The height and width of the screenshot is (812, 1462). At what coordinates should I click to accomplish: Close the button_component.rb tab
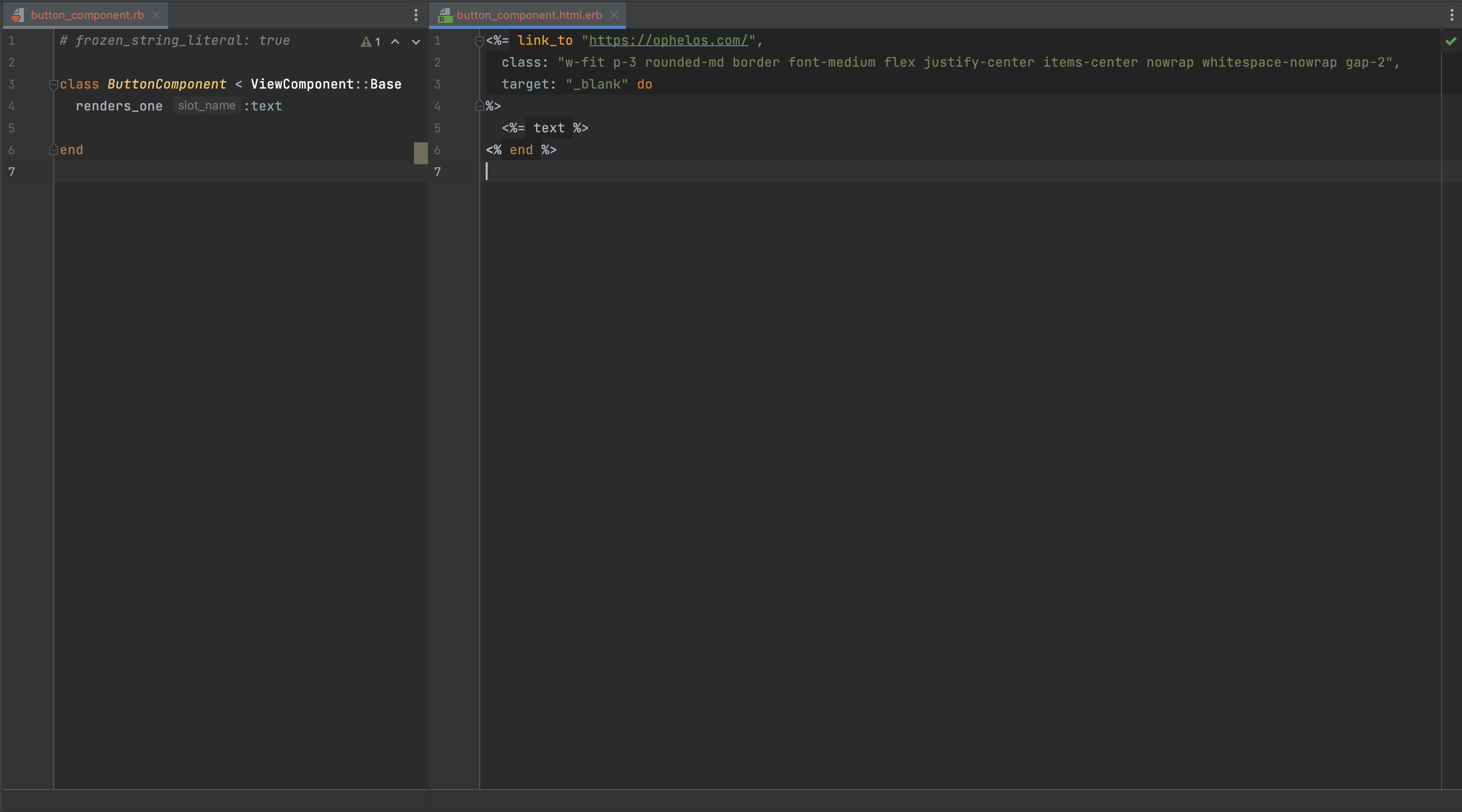tap(156, 15)
